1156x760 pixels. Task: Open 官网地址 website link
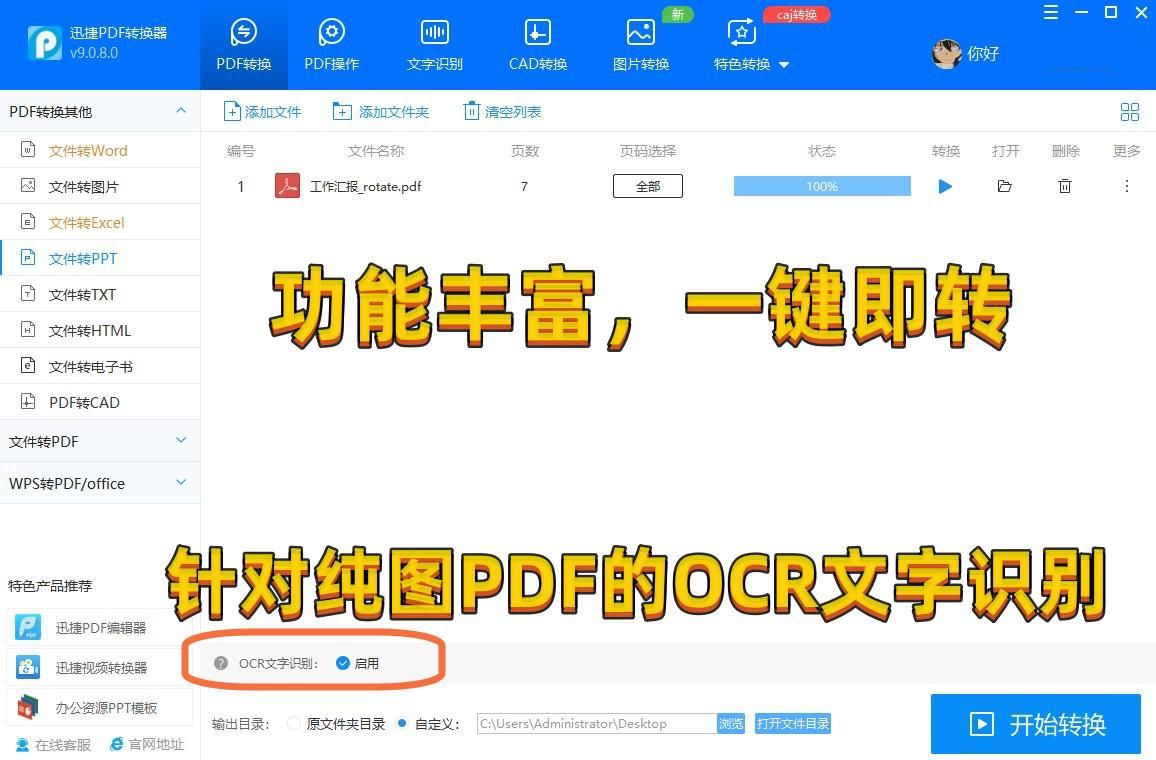[x=147, y=745]
